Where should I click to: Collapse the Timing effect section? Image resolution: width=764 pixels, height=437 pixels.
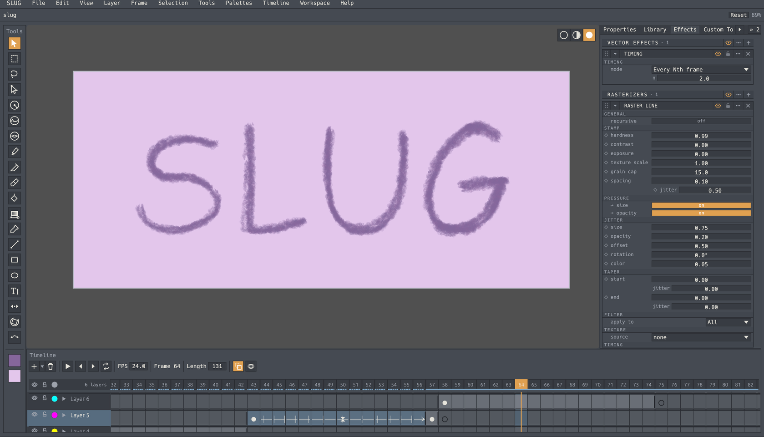pyautogui.click(x=615, y=54)
